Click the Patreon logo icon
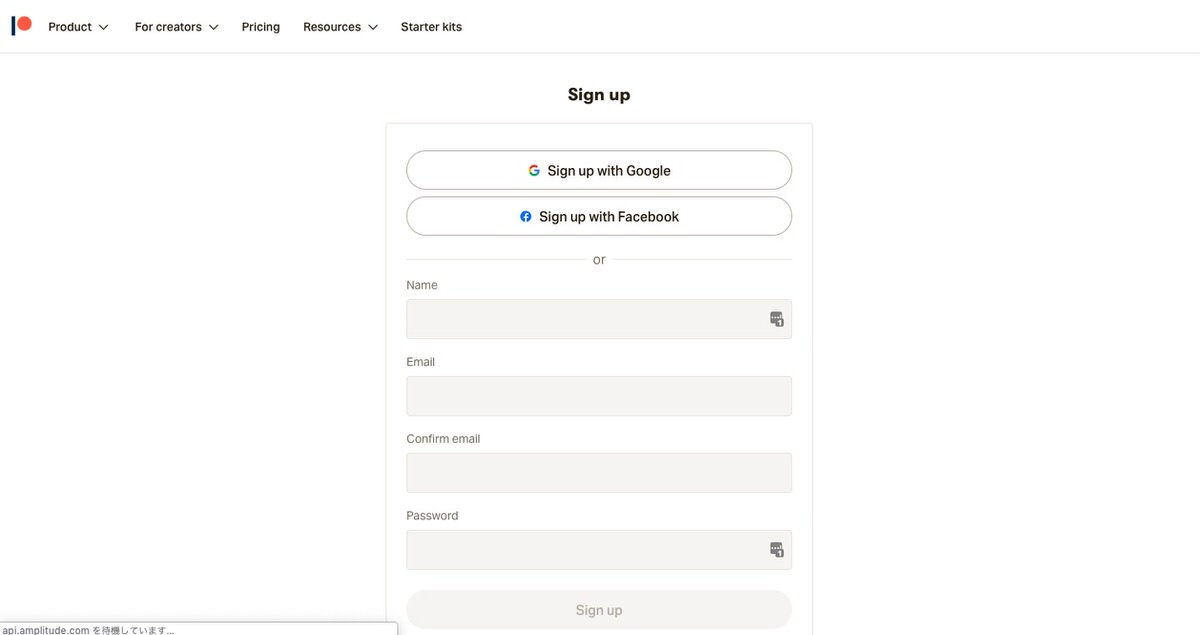The height and width of the screenshot is (635, 1200). tap(21, 26)
